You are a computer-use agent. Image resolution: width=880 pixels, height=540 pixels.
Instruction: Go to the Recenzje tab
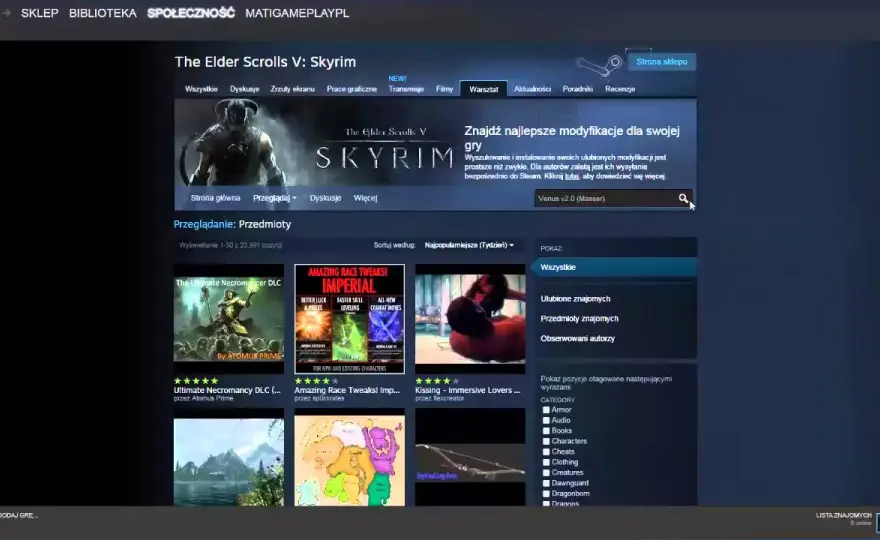(620, 89)
